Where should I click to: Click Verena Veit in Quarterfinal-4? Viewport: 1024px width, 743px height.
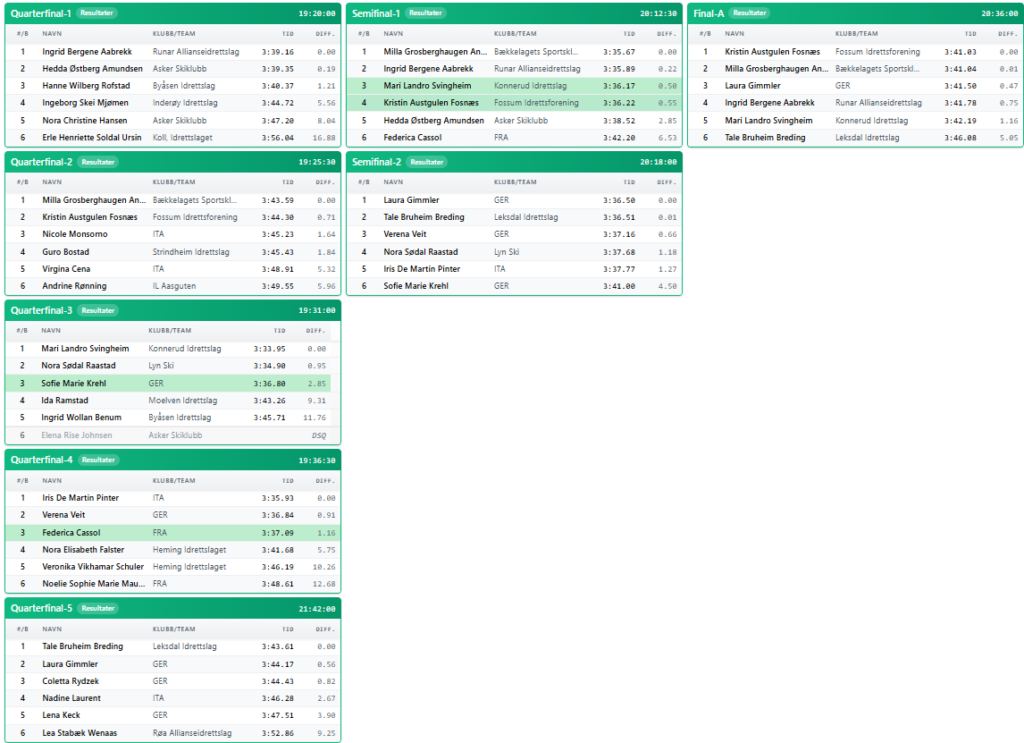(x=63, y=514)
